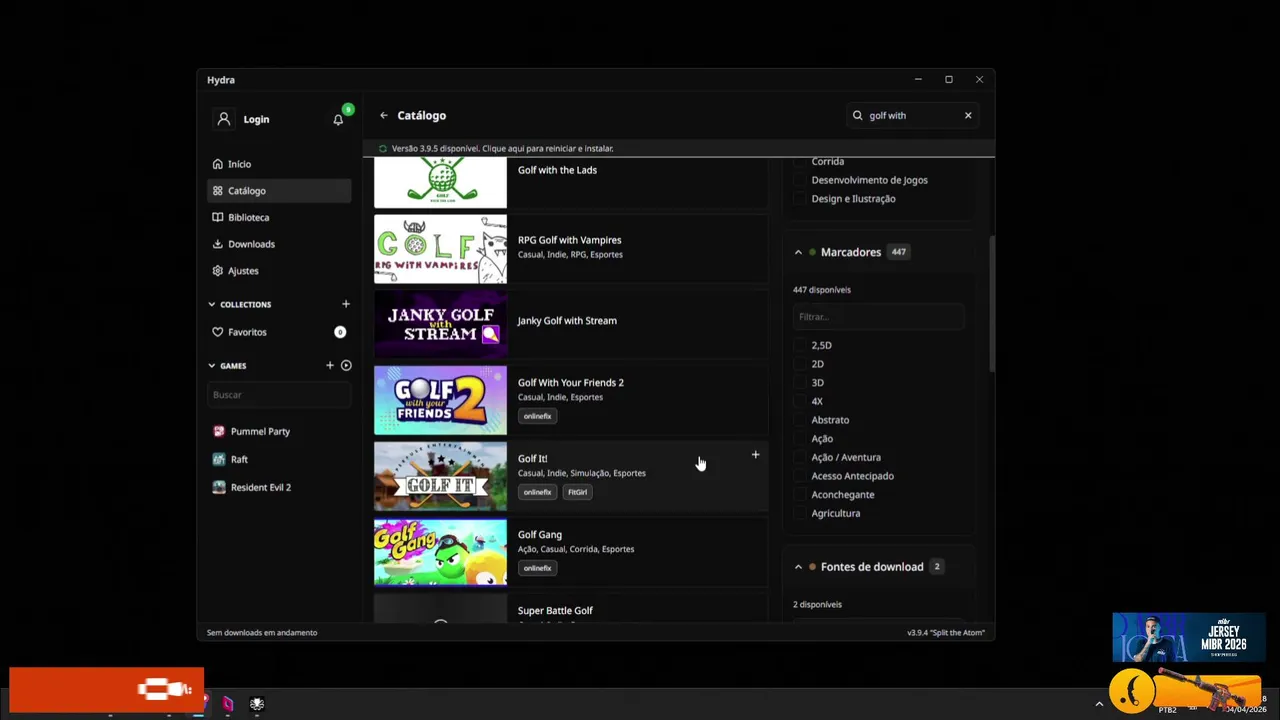Click the FitGirl tag on Golf It!

(x=577, y=492)
